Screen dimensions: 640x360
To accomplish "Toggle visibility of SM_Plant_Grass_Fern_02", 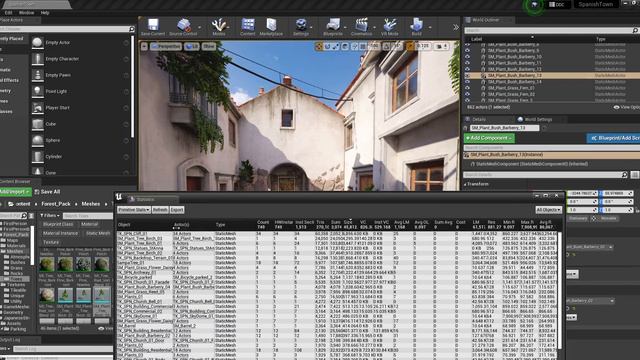I will (x=467, y=94).
